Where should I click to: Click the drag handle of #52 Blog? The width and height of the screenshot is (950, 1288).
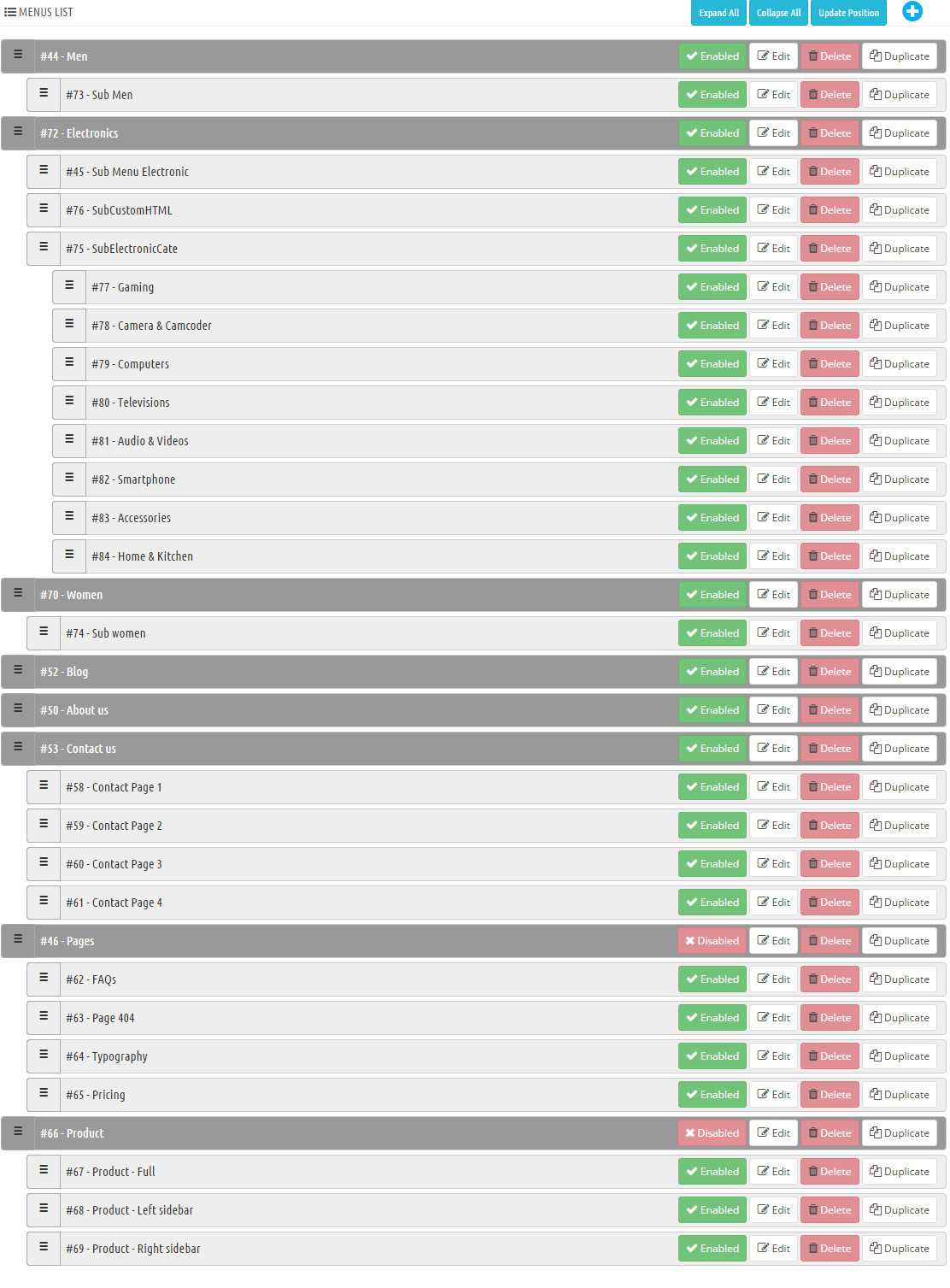coord(18,670)
